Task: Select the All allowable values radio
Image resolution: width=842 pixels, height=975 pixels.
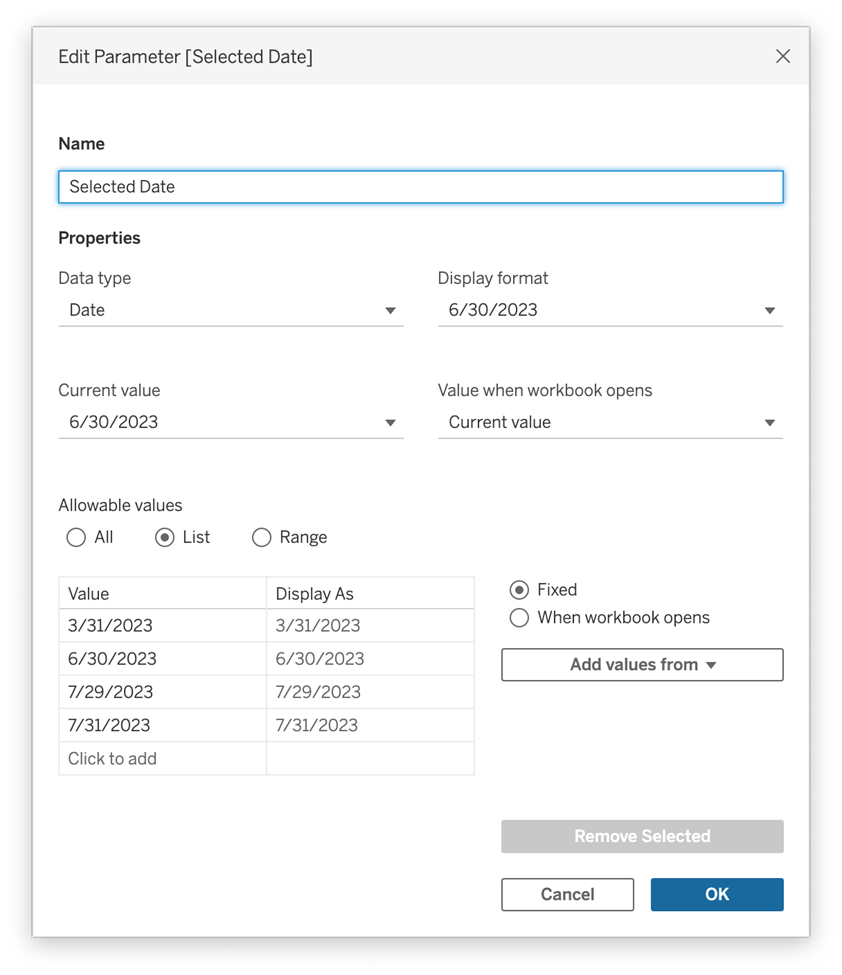Action: click(76, 537)
